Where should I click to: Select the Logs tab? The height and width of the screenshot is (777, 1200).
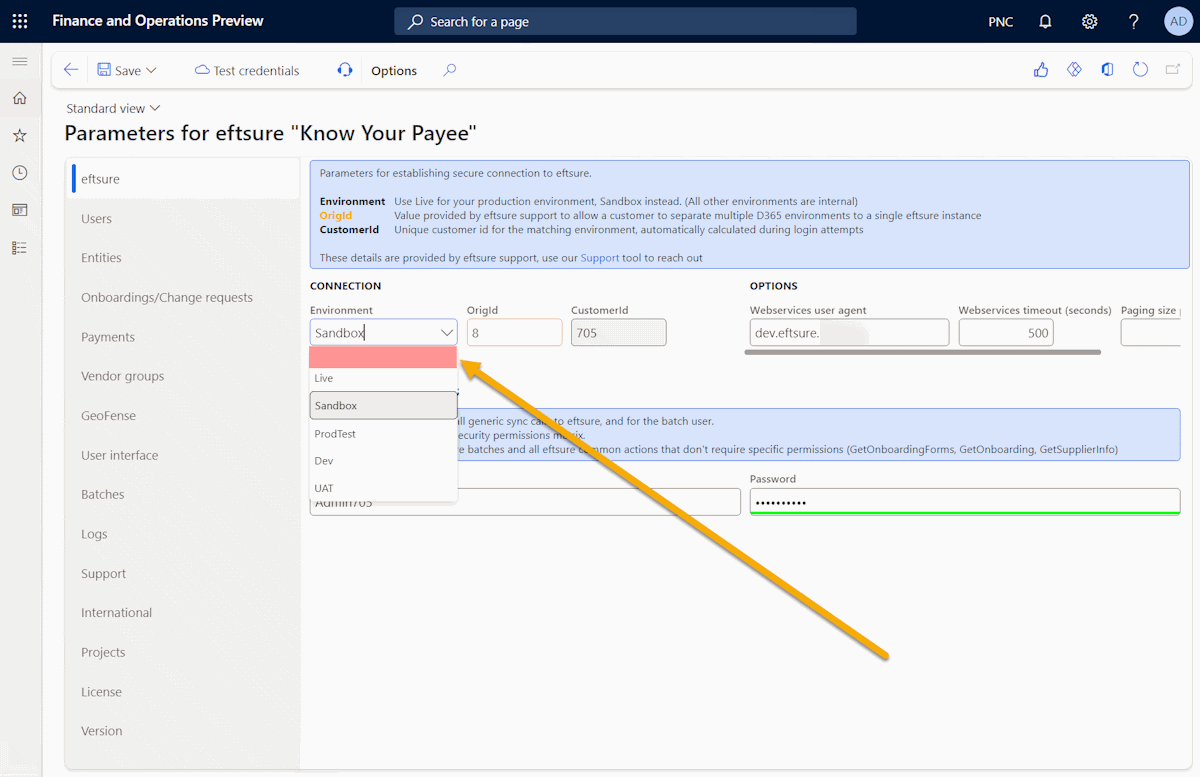point(183,534)
